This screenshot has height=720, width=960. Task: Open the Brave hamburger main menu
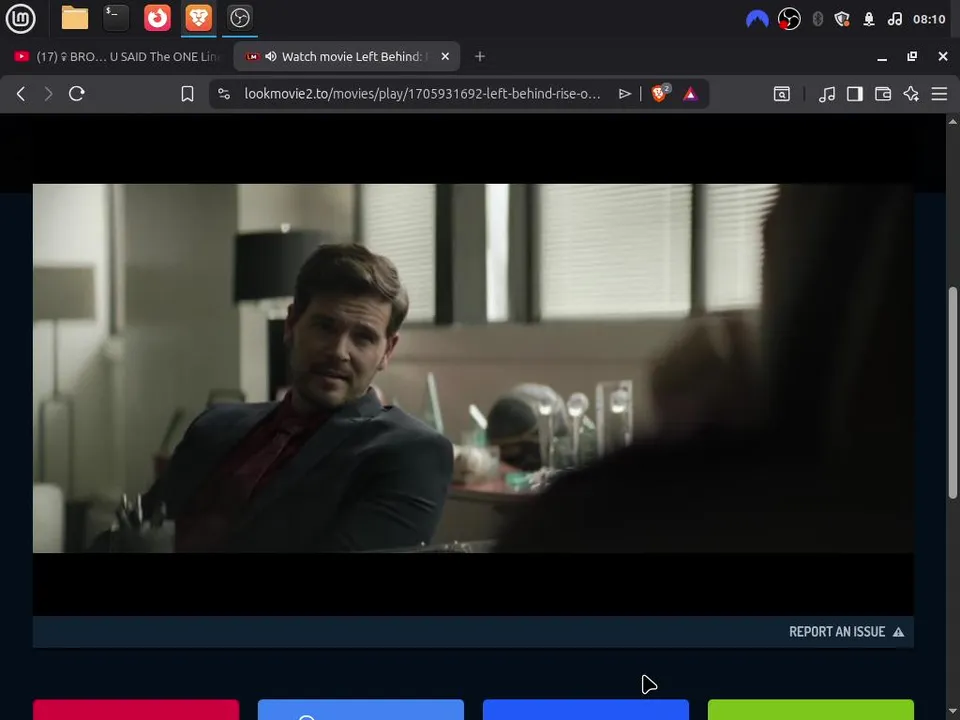939,94
